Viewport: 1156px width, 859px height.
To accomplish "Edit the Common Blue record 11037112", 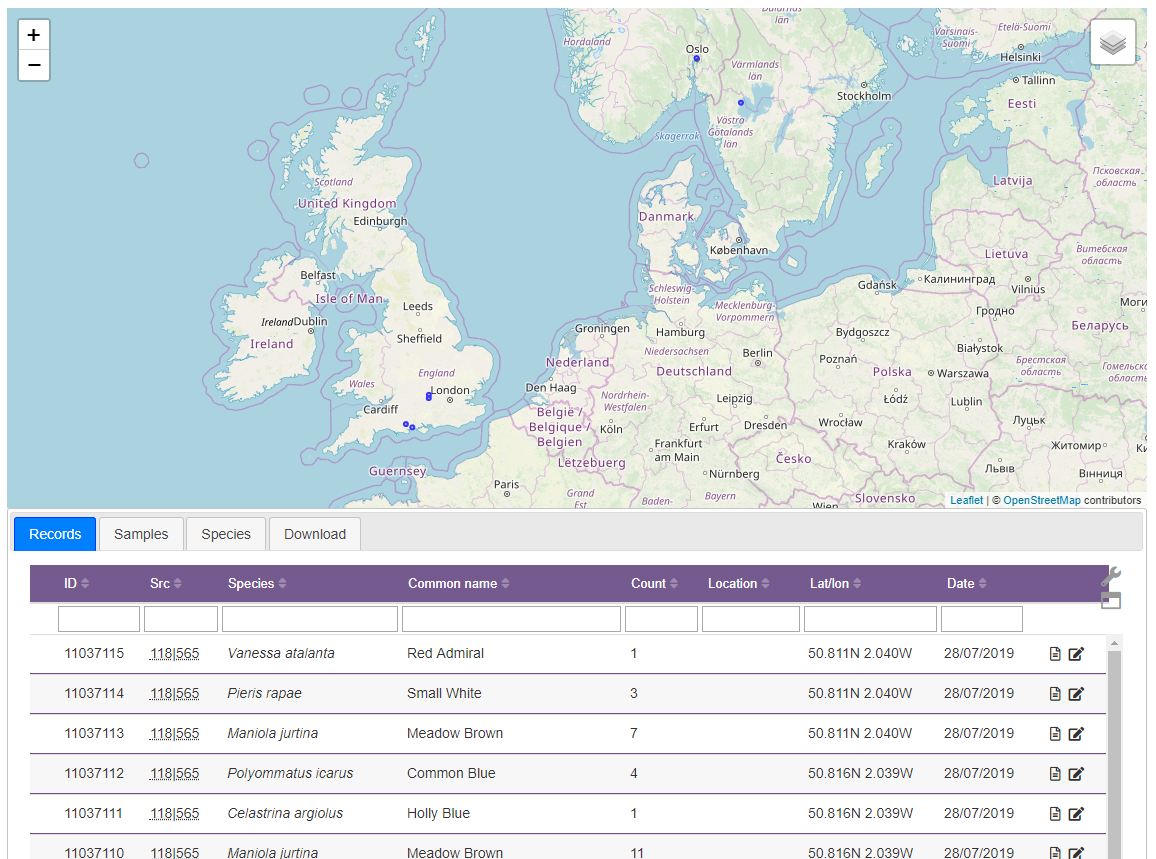I will (1076, 773).
